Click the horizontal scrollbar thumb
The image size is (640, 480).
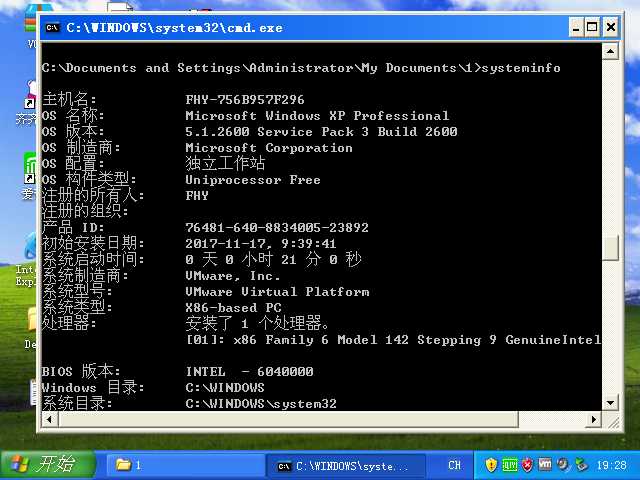click(x=288, y=419)
